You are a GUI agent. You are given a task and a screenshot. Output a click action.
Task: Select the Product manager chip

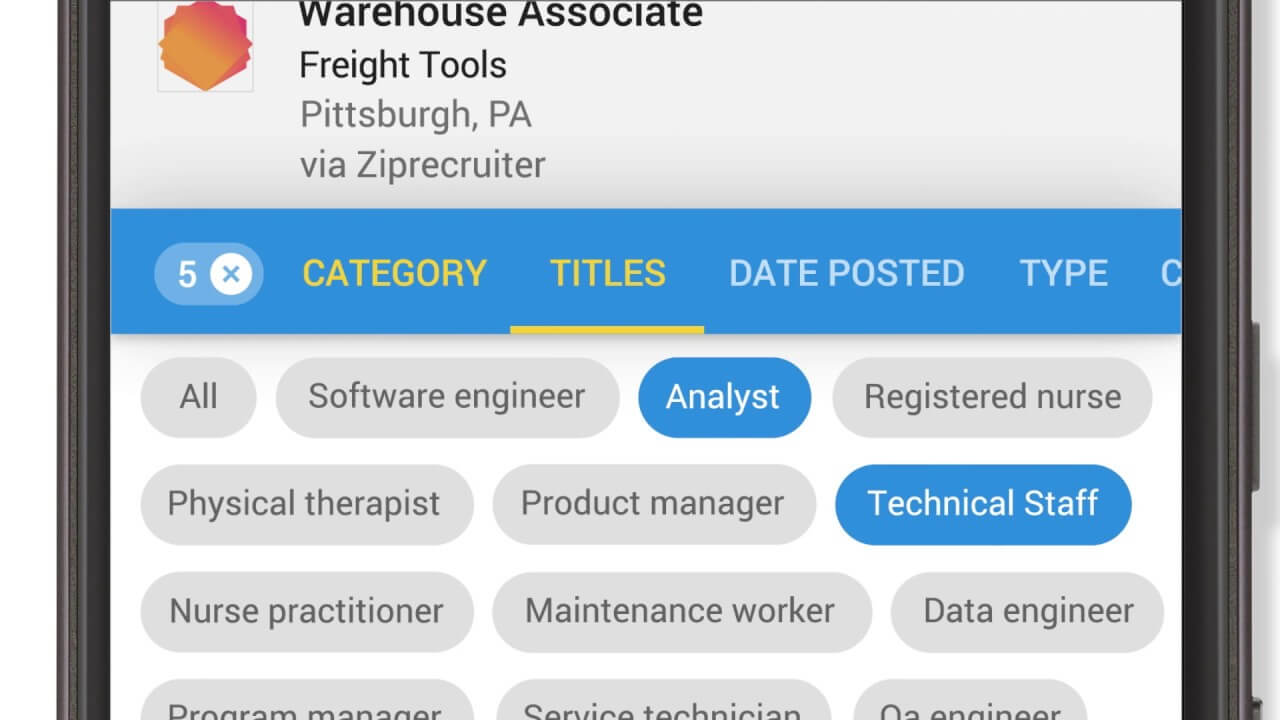[x=652, y=504]
